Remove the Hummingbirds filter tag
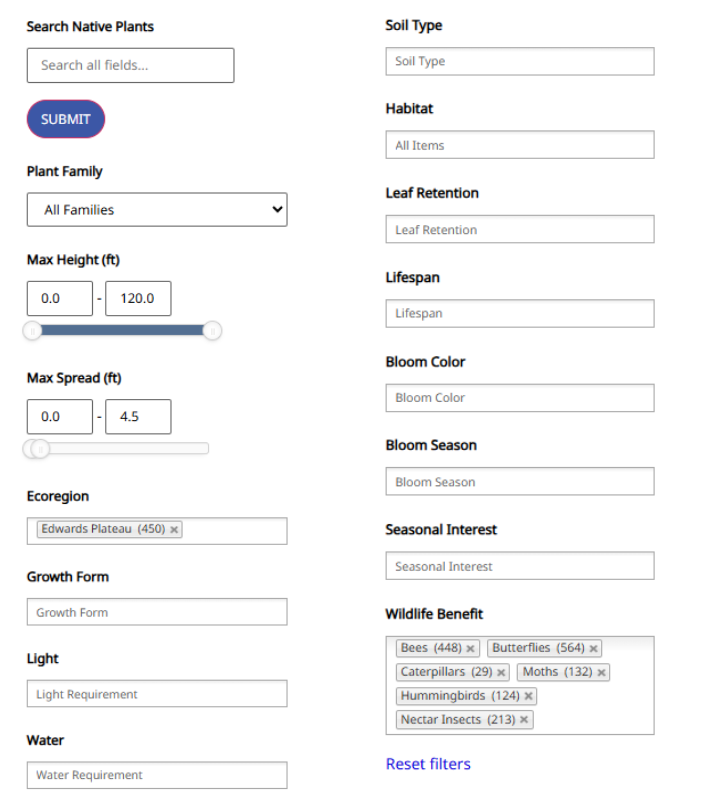The height and width of the screenshot is (790, 703). point(528,696)
